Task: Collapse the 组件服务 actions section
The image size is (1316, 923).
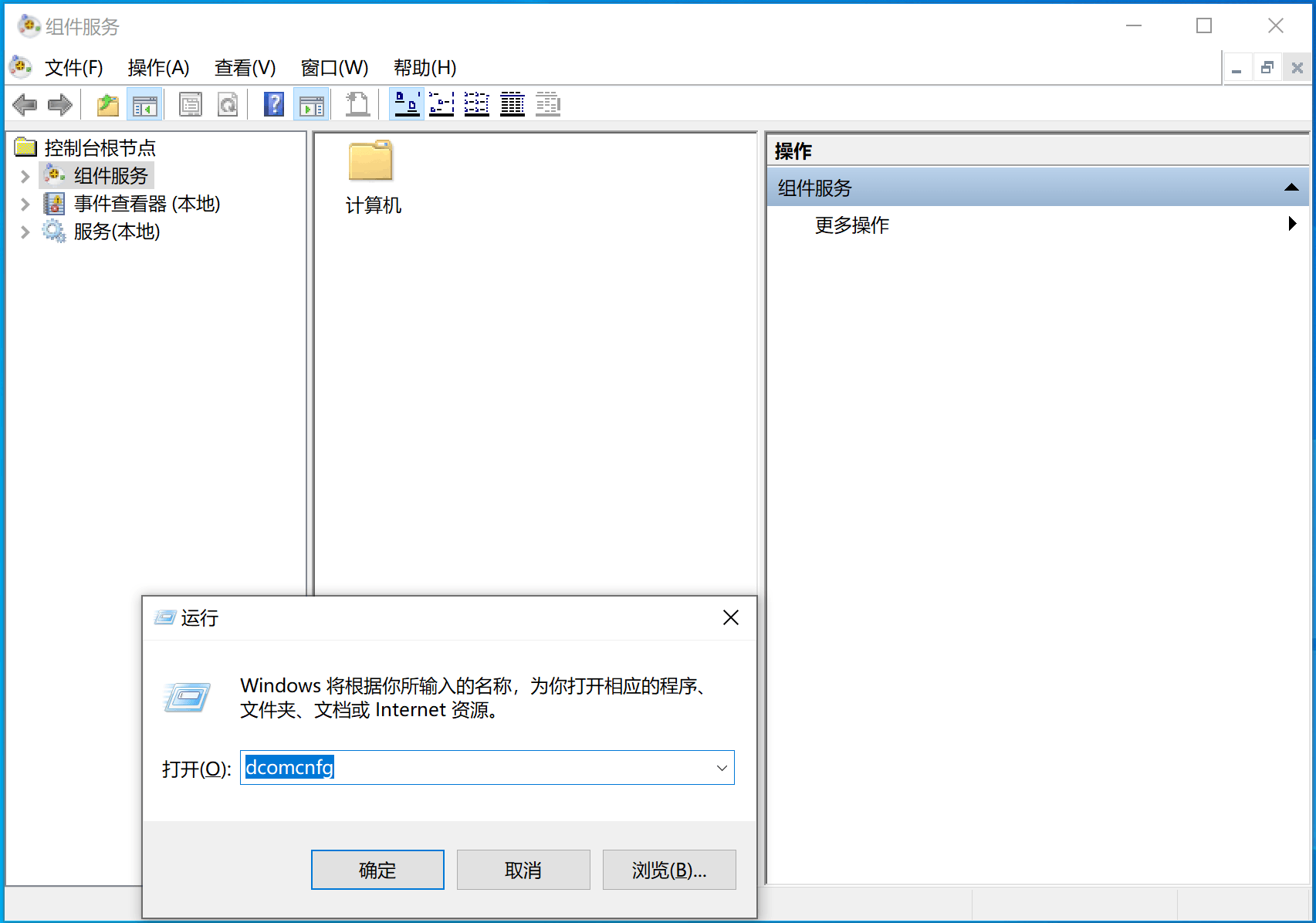Action: click(1291, 187)
